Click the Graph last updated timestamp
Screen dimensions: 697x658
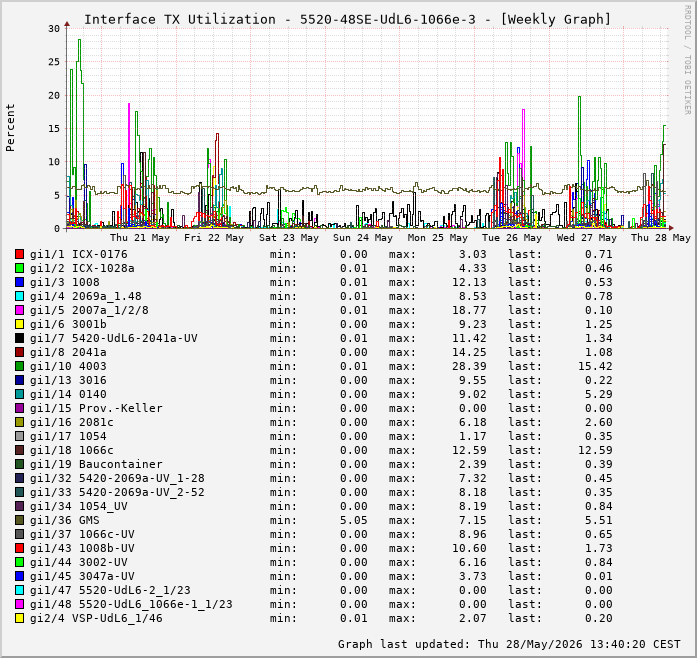[509, 644]
